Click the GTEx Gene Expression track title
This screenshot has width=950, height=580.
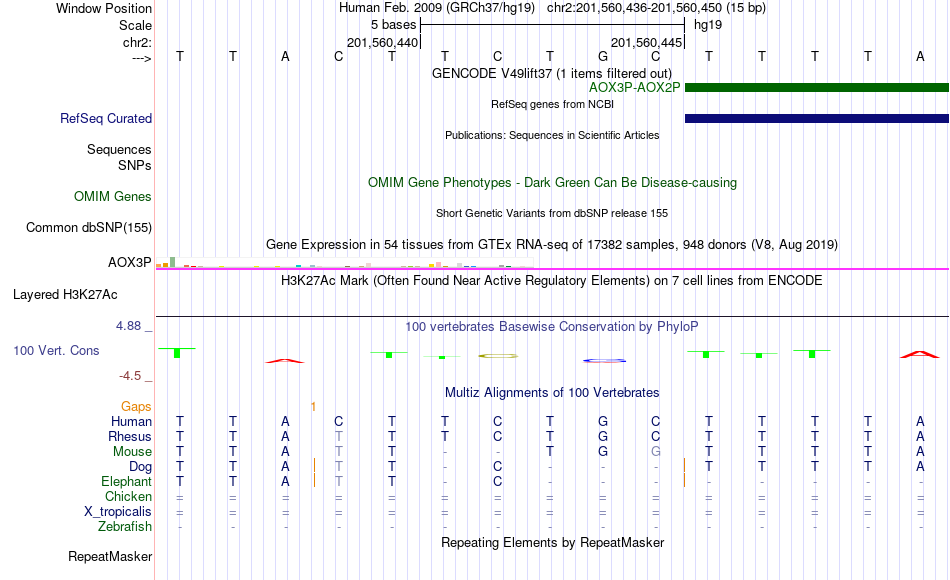(552, 245)
